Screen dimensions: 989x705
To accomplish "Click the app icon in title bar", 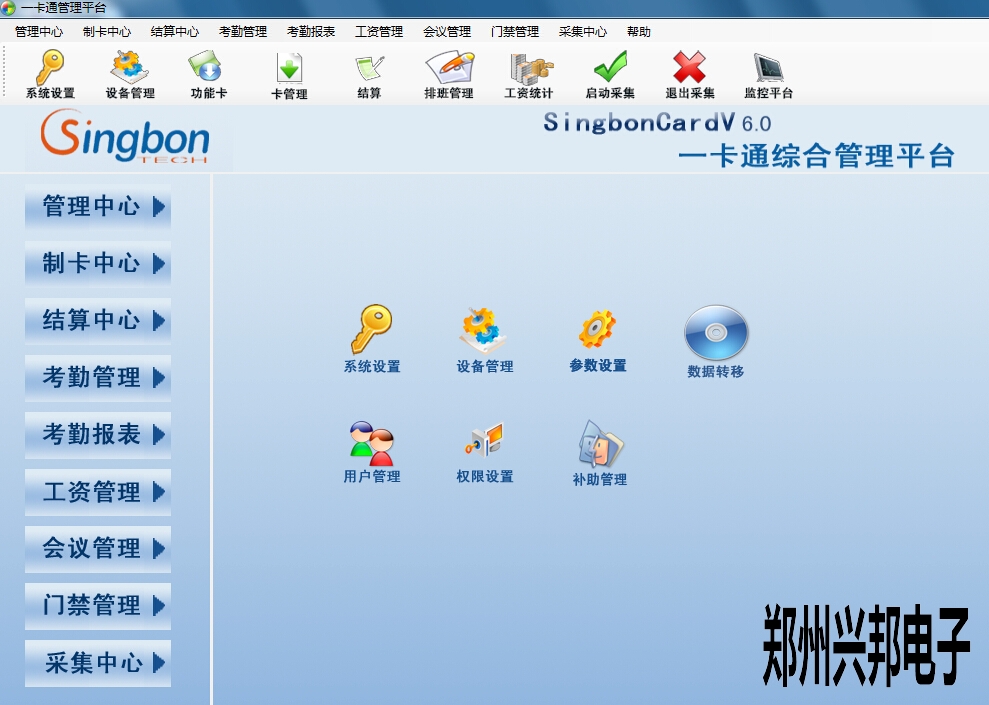I will click(x=8, y=8).
